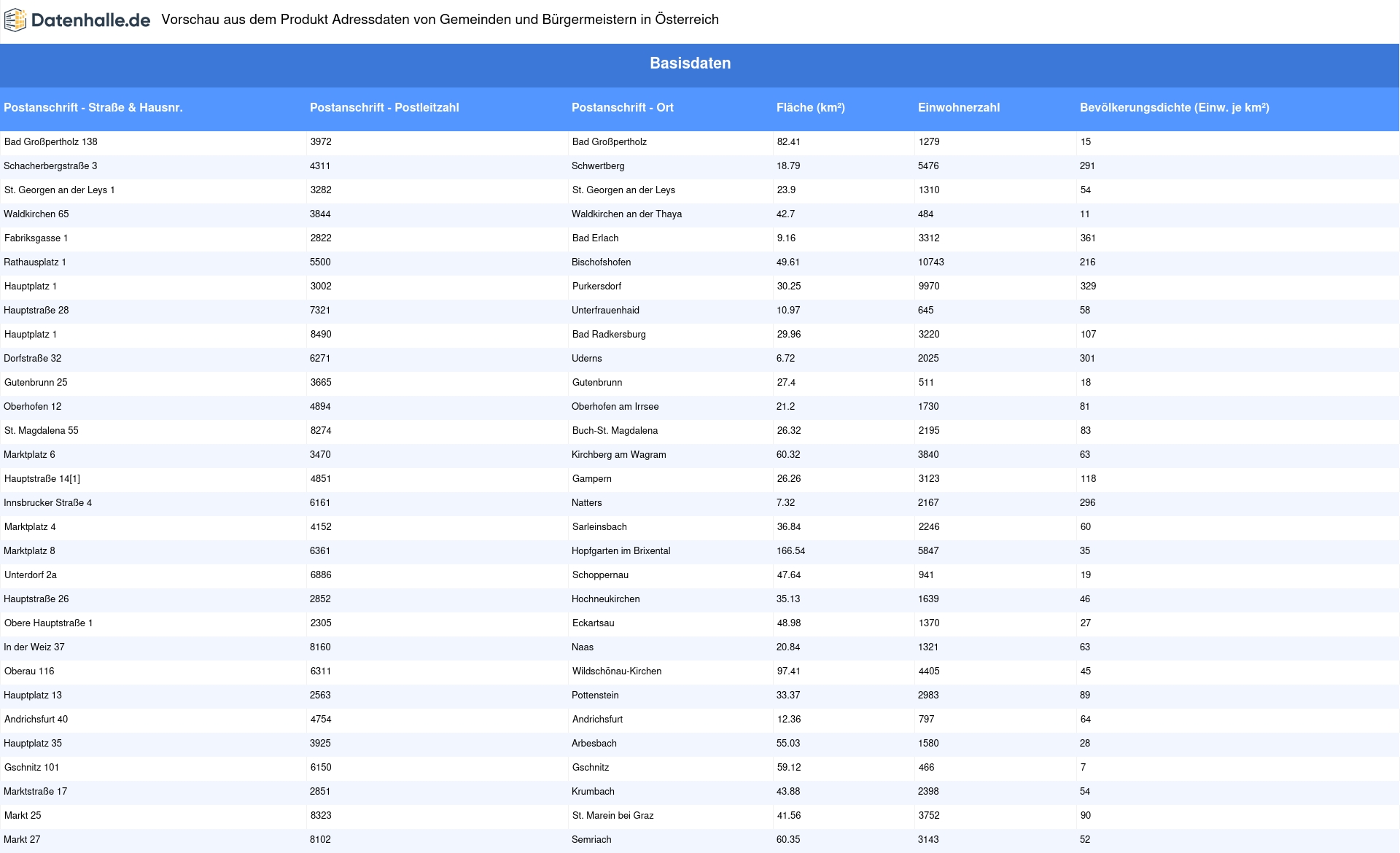Viewport: 1400px width, 853px height.
Task: Select town cell Pottenstein
Action: [x=595, y=696]
